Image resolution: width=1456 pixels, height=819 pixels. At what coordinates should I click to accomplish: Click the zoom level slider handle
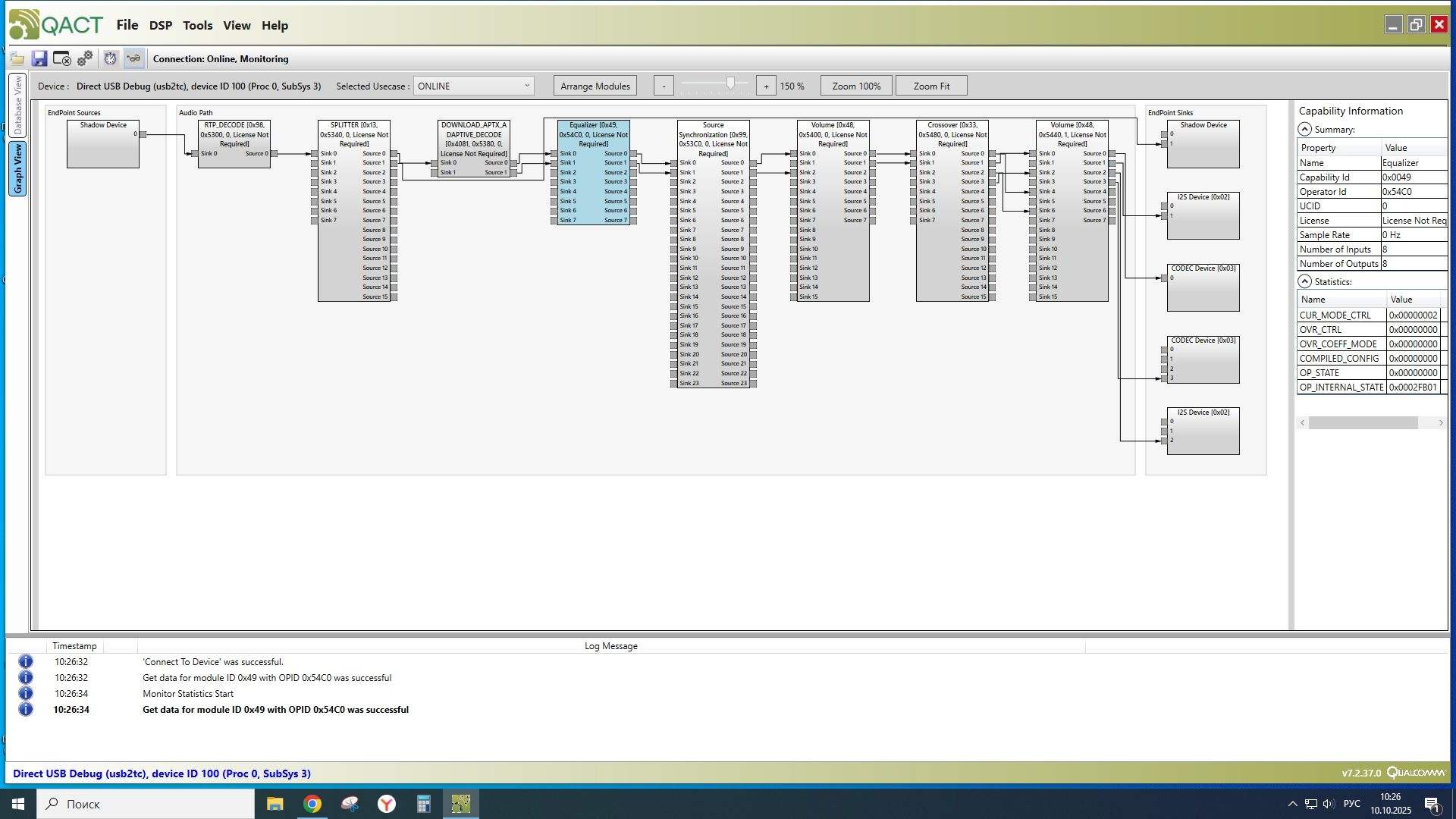point(730,83)
